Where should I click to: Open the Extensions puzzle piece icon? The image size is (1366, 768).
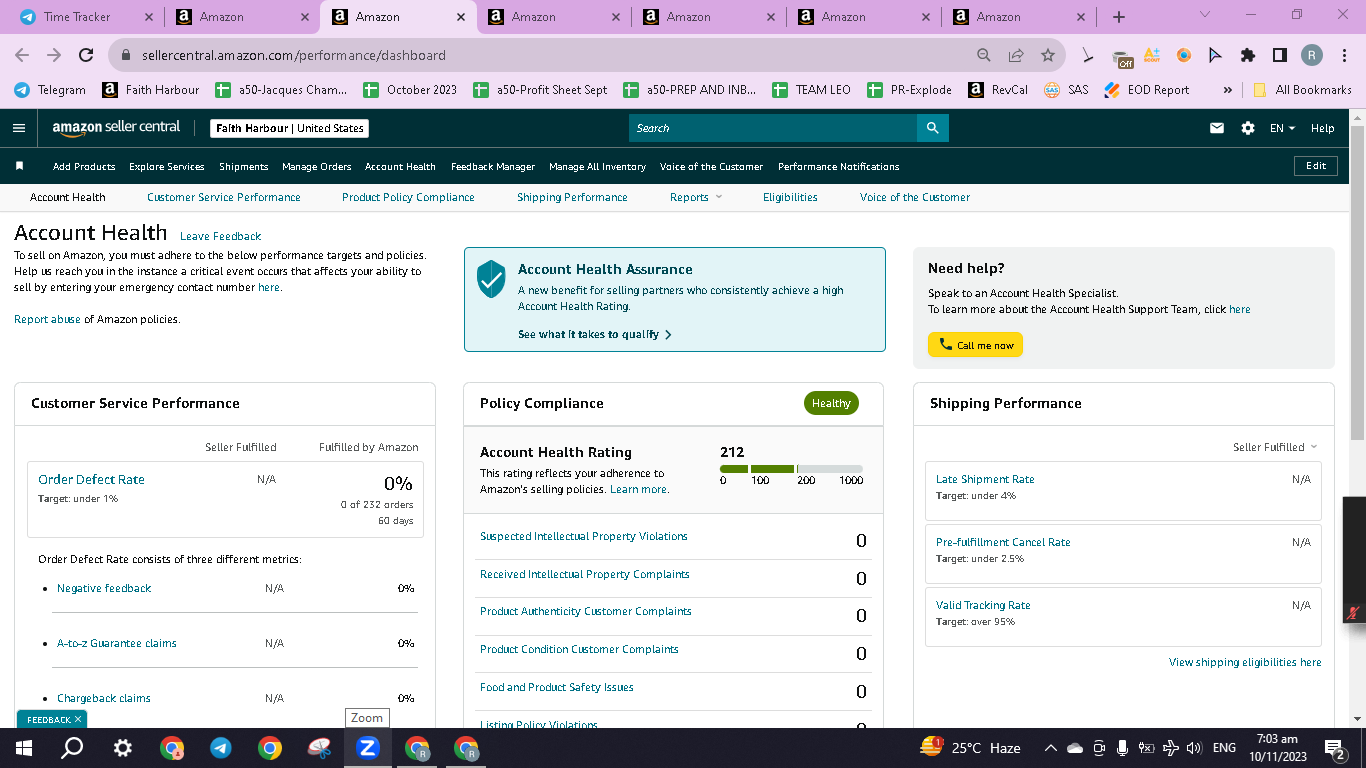[x=1248, y=55]
